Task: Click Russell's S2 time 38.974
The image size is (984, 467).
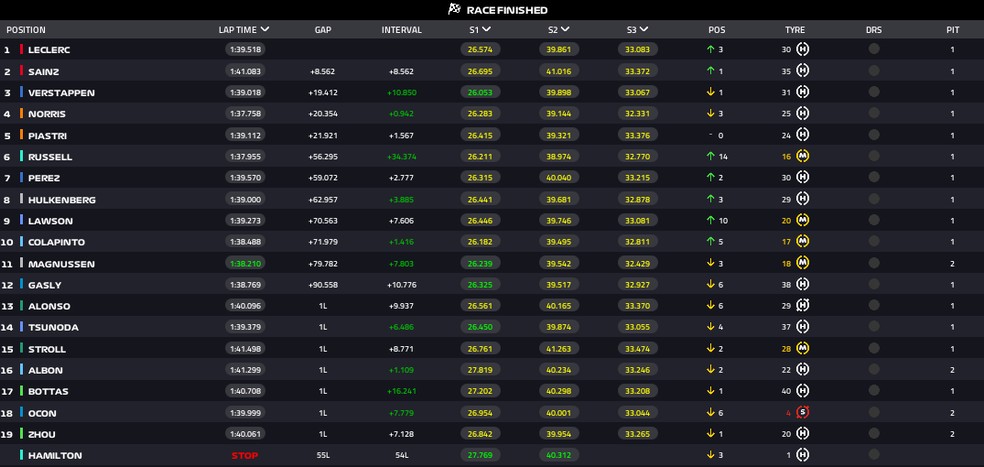Action: coord(559,156)
